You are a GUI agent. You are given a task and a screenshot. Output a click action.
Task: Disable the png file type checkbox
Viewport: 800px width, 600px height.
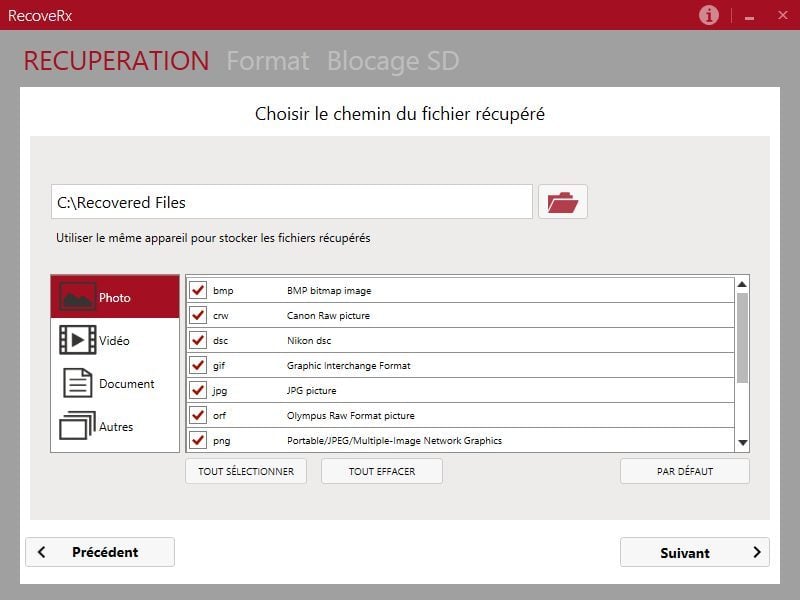198,440
